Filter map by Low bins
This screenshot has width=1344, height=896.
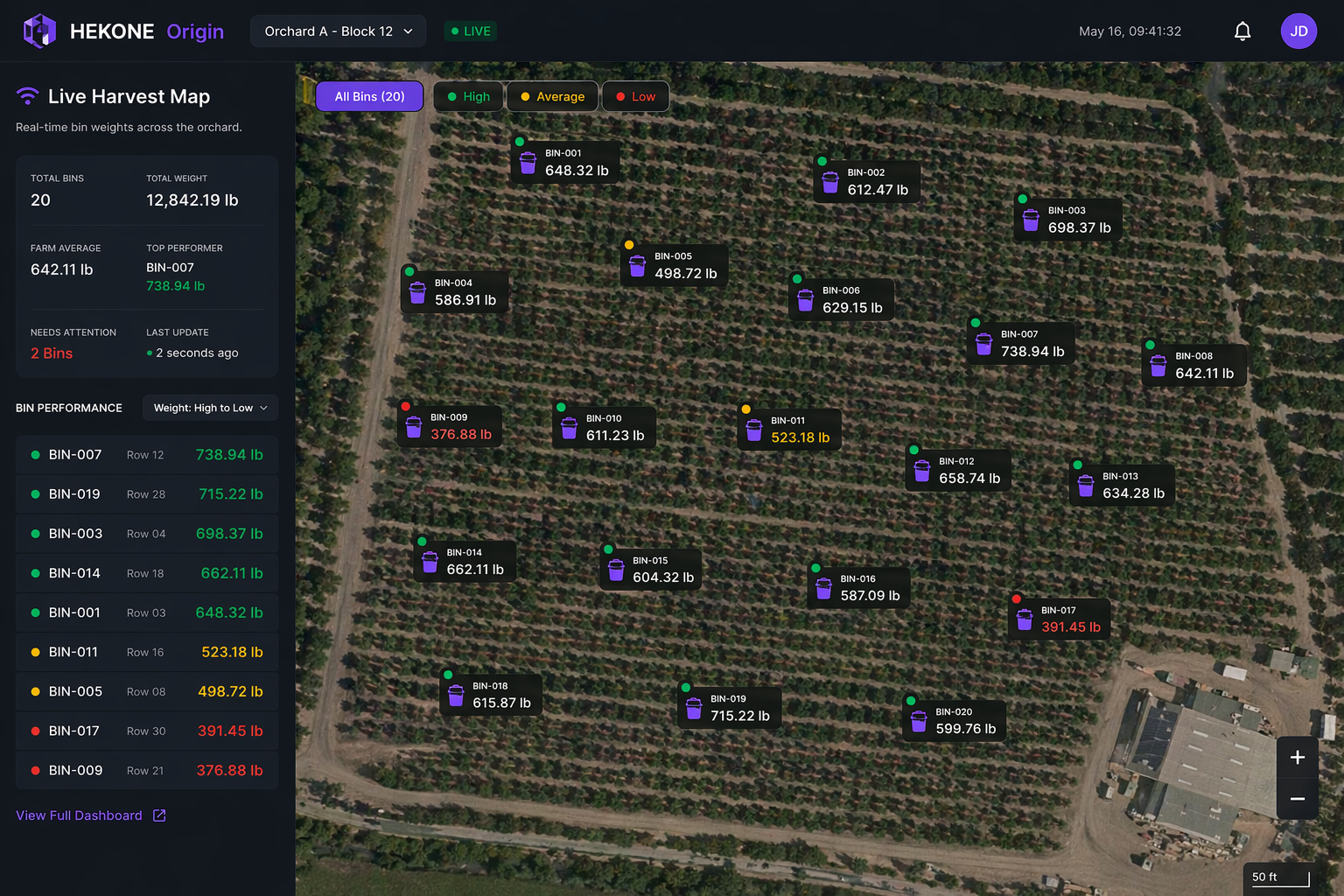coord(635,96)
